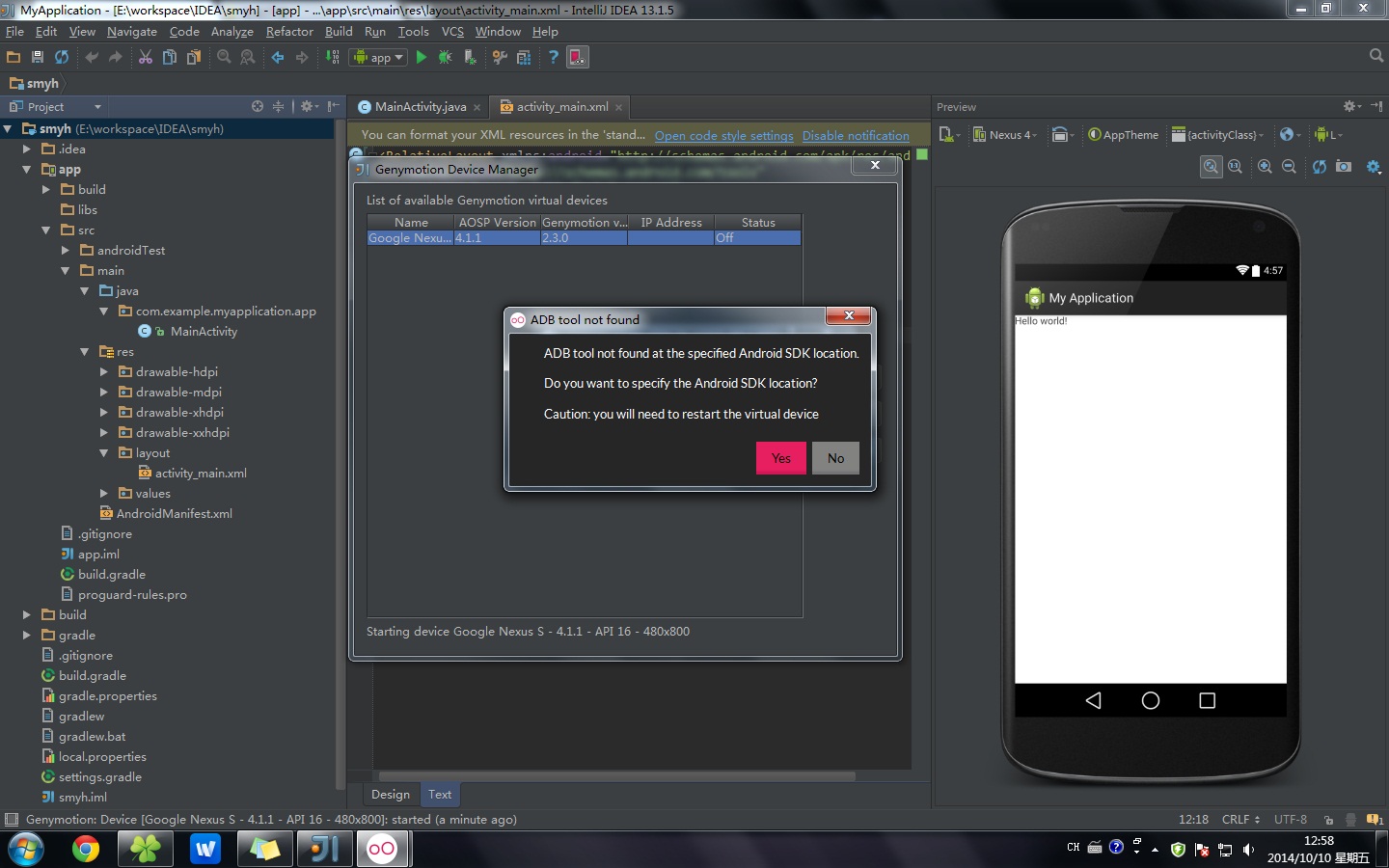1389x868 pixels.
Task: Take a screenshot with the camera icon in Preview
Action: (1344, 166)
